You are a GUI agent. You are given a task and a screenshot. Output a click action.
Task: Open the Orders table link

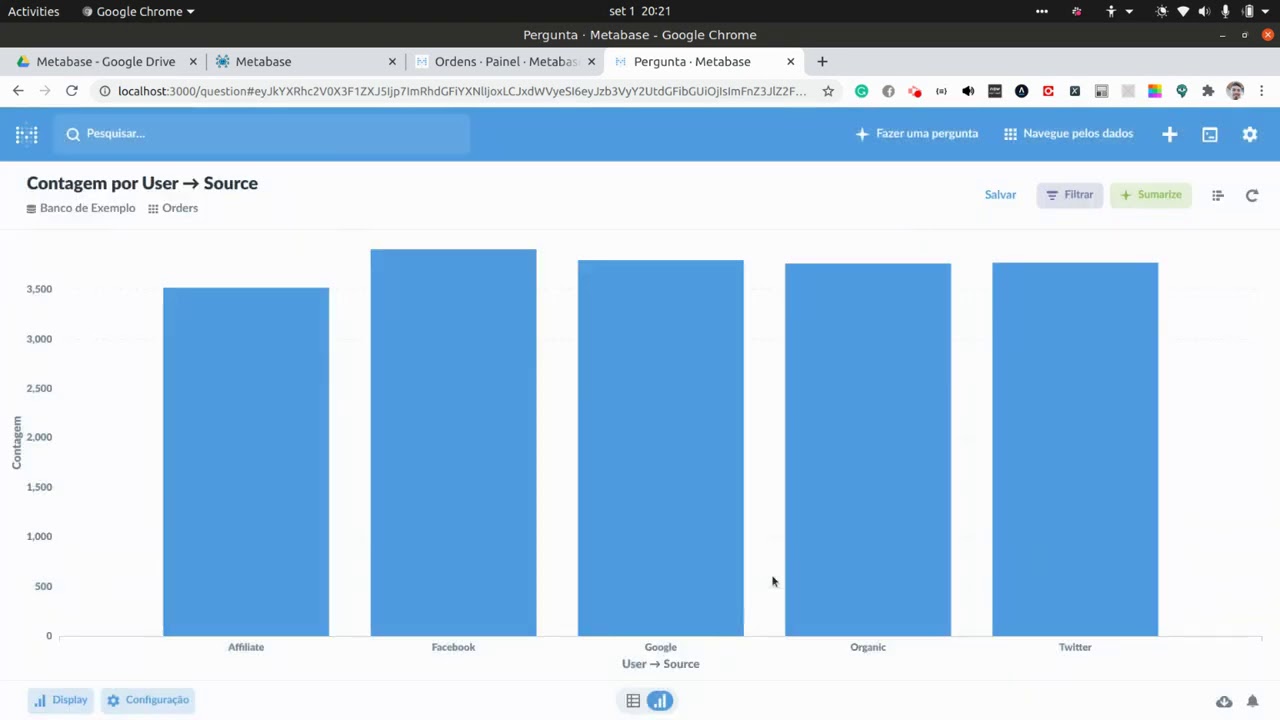pyautogui.click(x=173, y=208)
